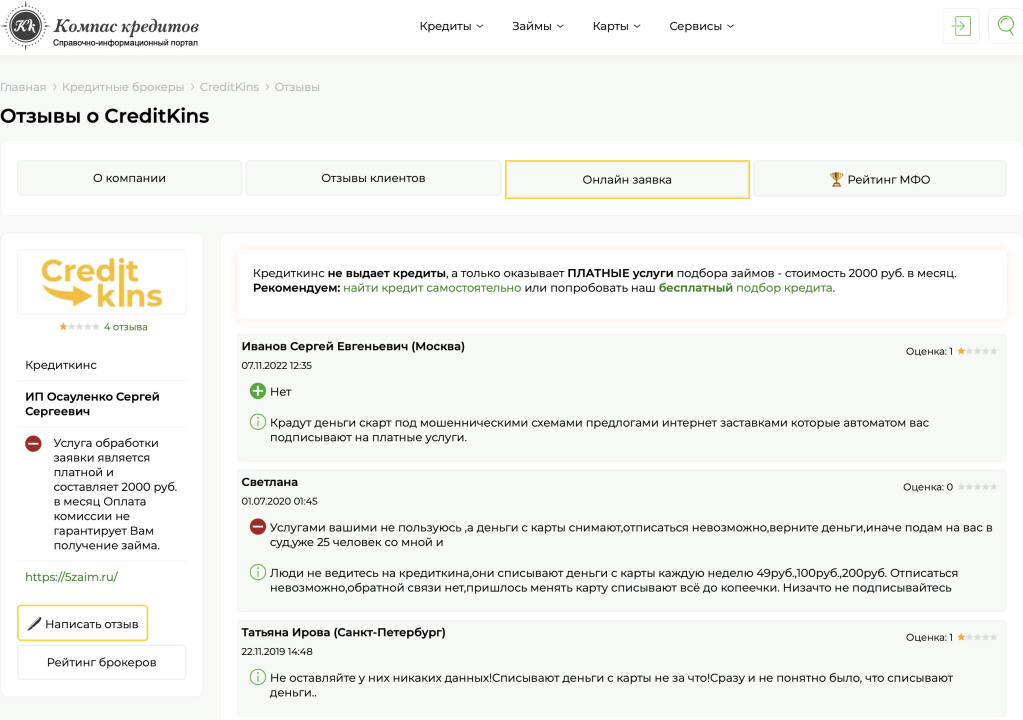The height and width of the screenshot is (720, 1023).
Task: Expand the Займы dropdown menu
Action: [537, 27]
